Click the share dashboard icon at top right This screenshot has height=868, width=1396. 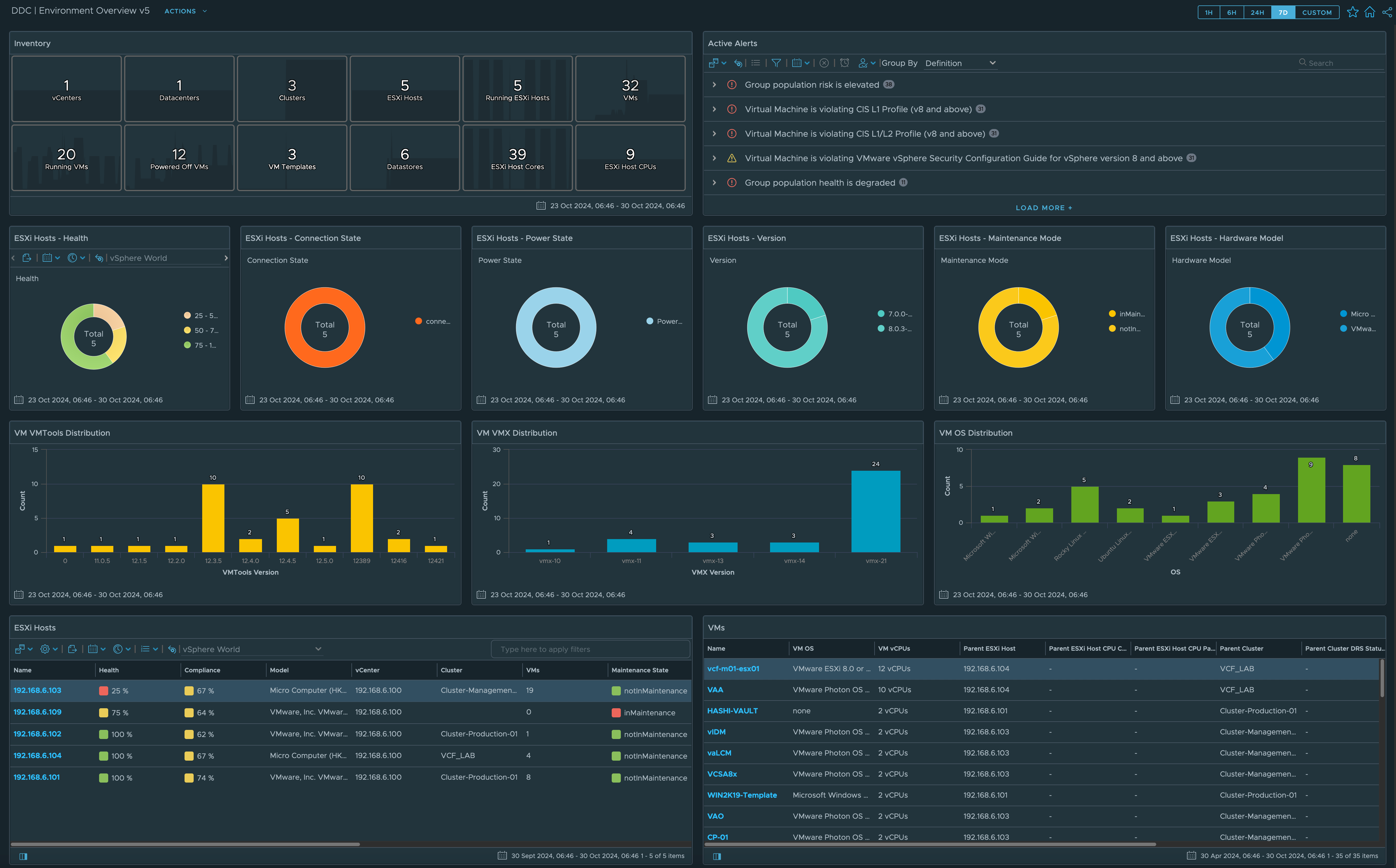(x=1387, y=12)
